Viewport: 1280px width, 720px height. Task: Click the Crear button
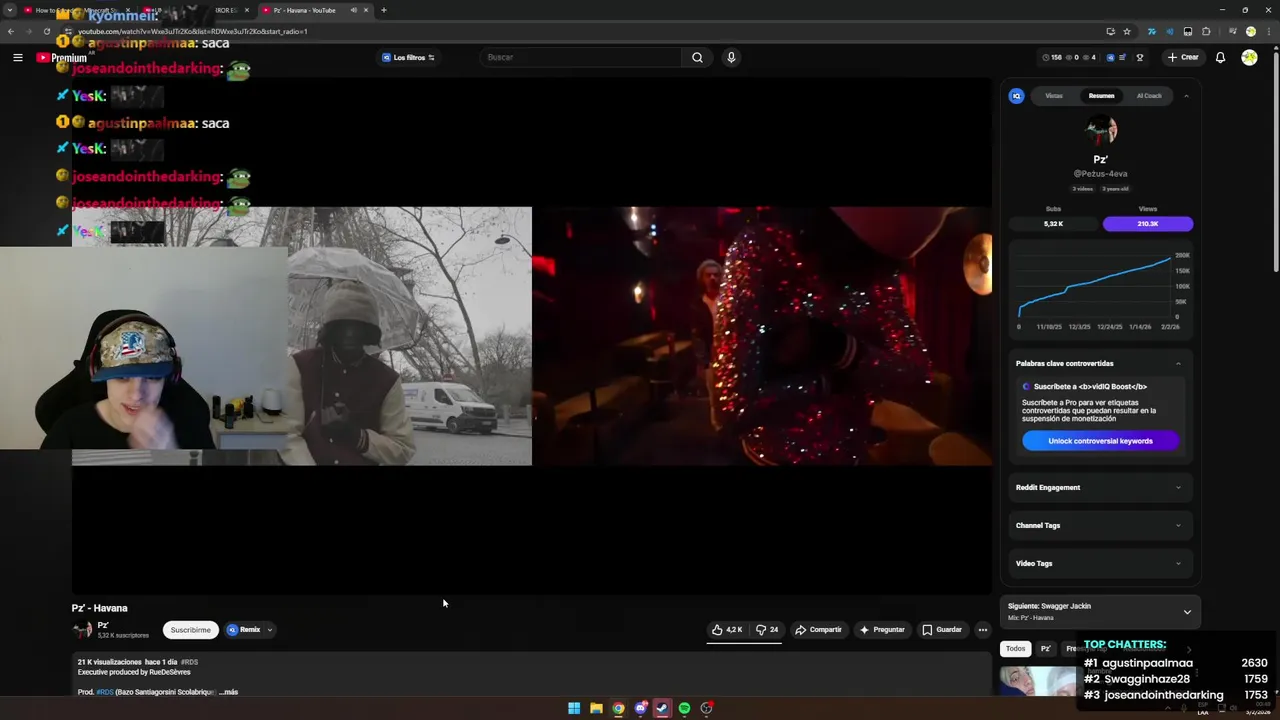click(1183, 57)
